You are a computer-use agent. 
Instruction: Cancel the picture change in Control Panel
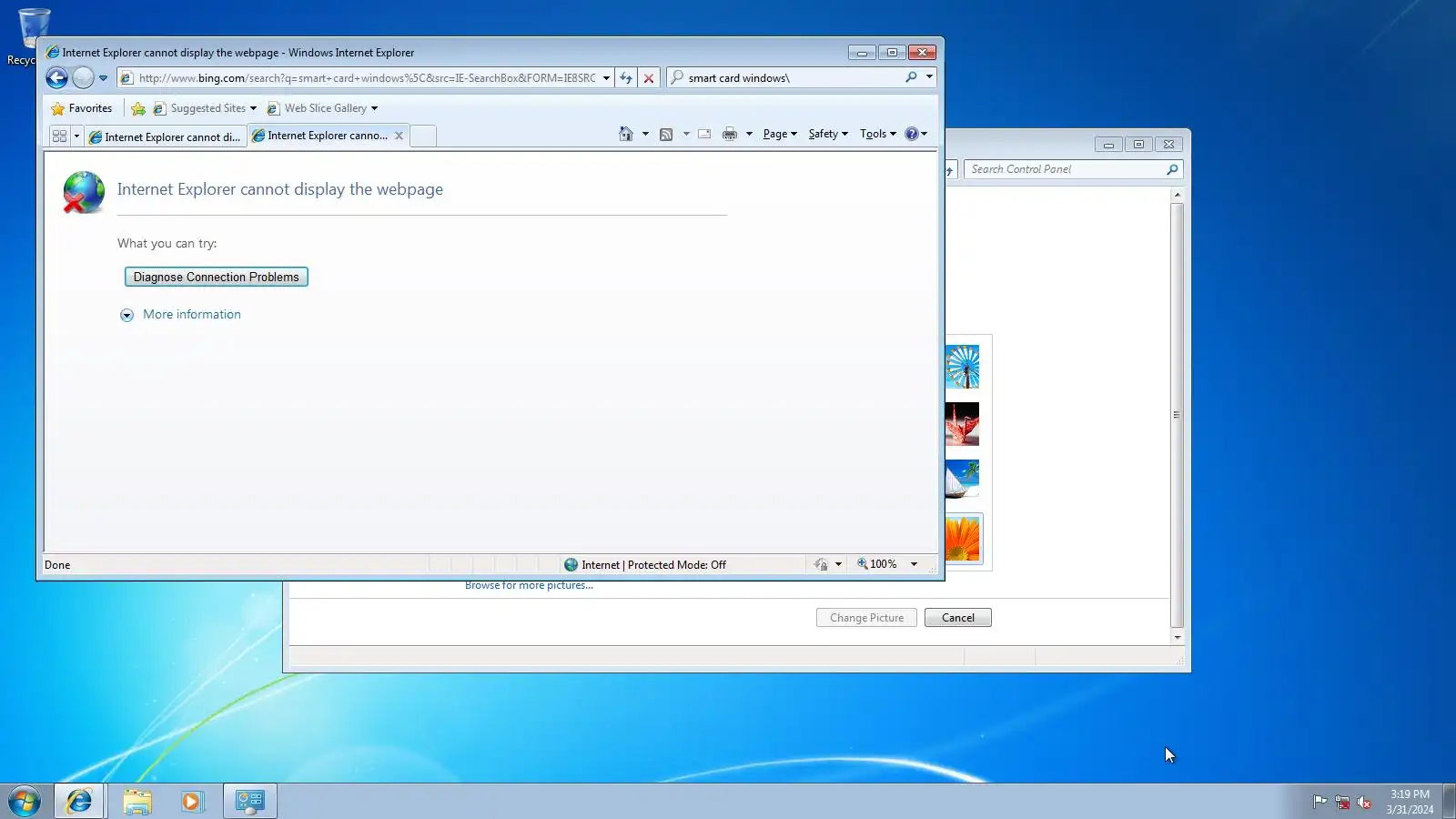coord(958,618)
